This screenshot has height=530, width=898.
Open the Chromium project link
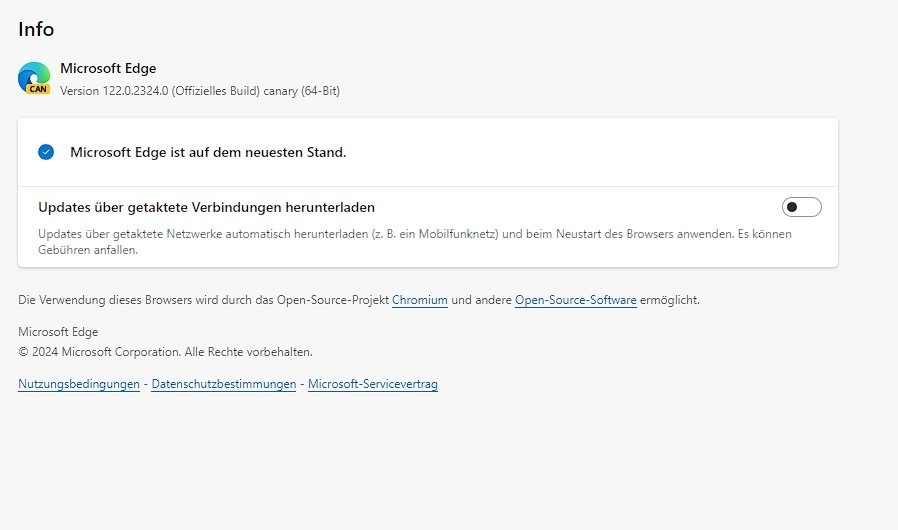419,300
